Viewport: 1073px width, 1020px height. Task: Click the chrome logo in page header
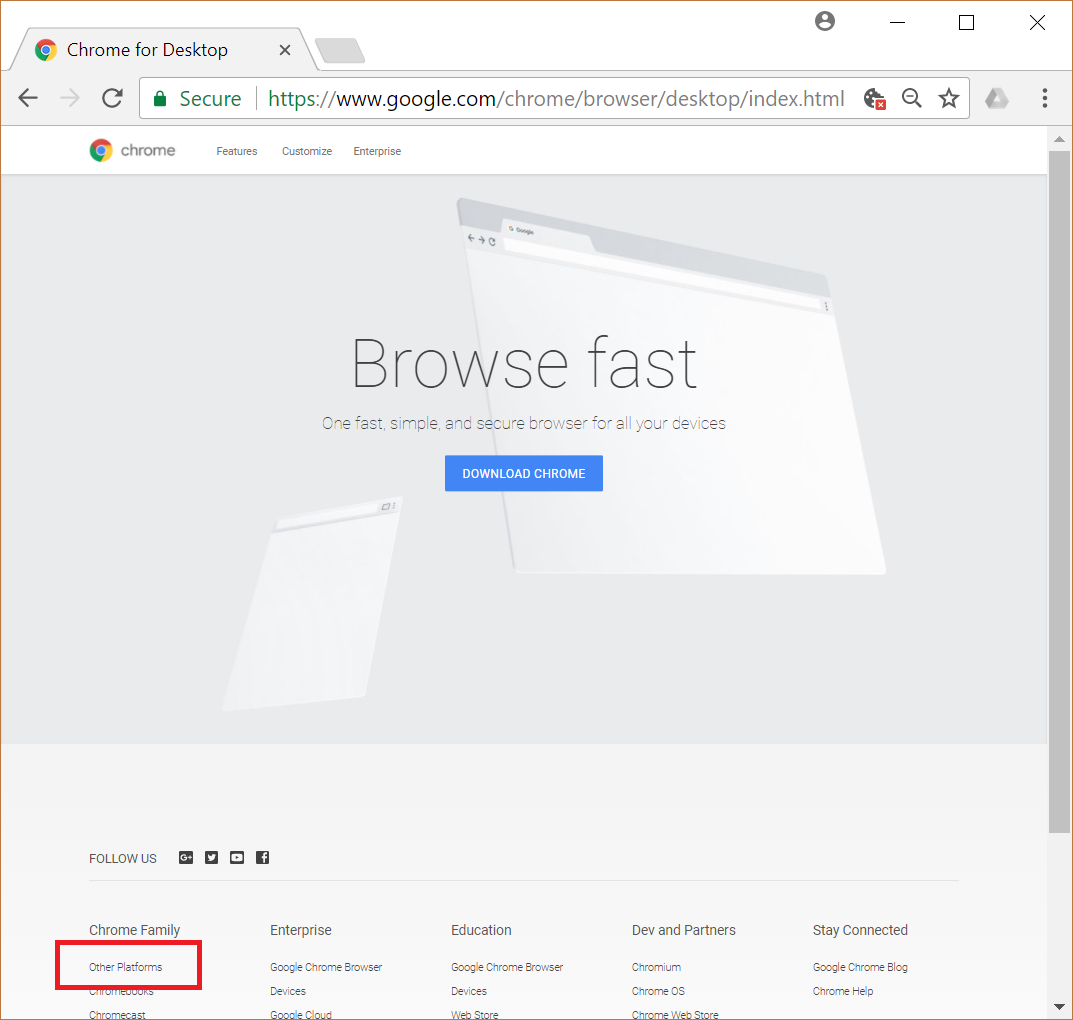[132, 151]
